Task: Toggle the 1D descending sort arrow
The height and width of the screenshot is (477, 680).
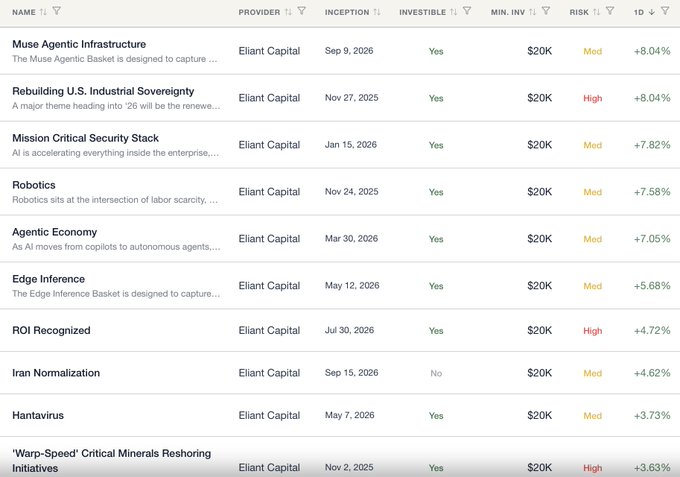Action: pos(651,12)
